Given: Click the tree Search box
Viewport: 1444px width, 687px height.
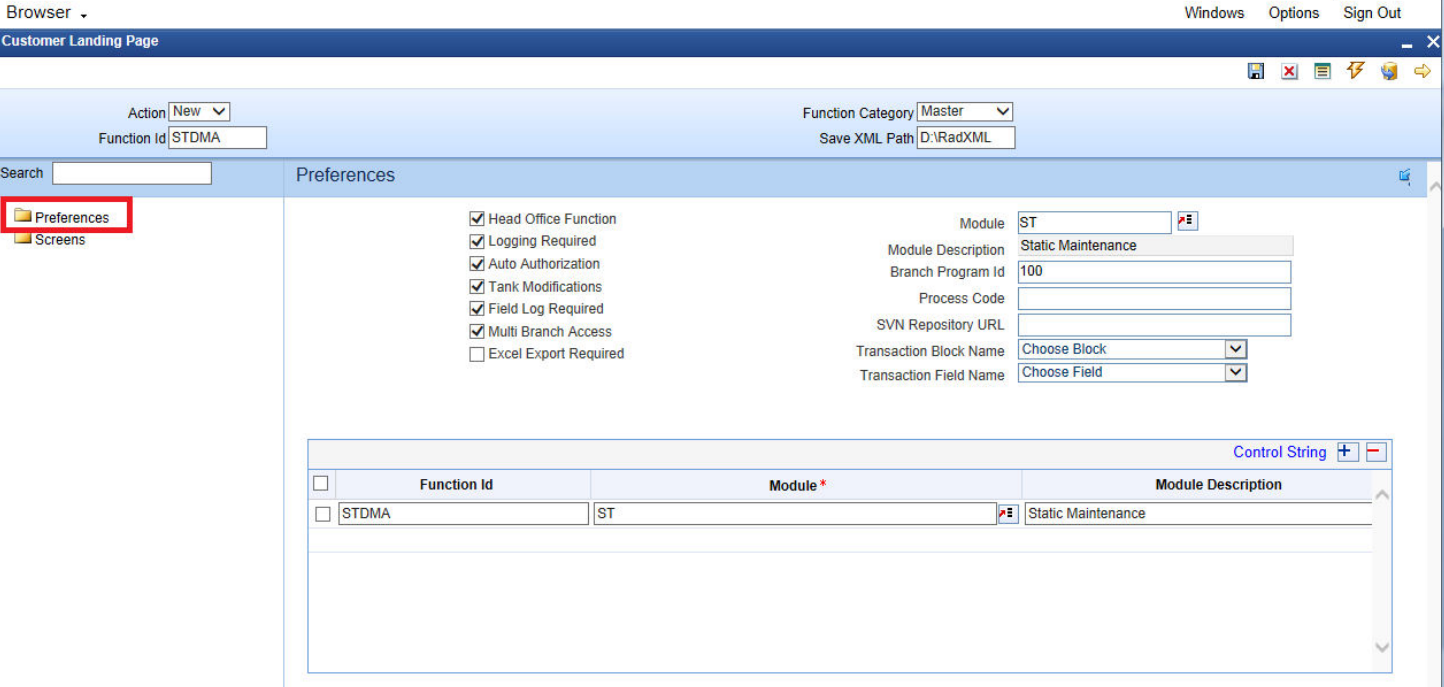Looking at the screenshot, I should point(132,174).
